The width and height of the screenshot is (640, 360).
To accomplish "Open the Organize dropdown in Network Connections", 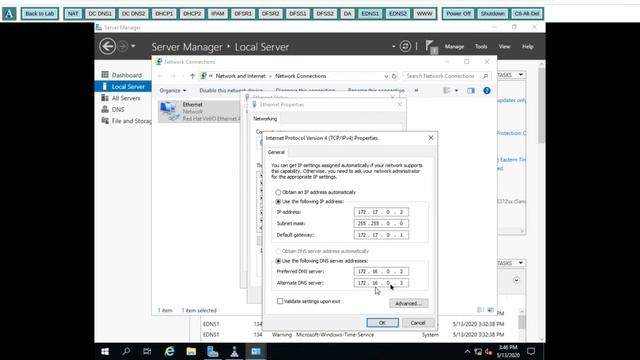I will click(x=173, y=90).
